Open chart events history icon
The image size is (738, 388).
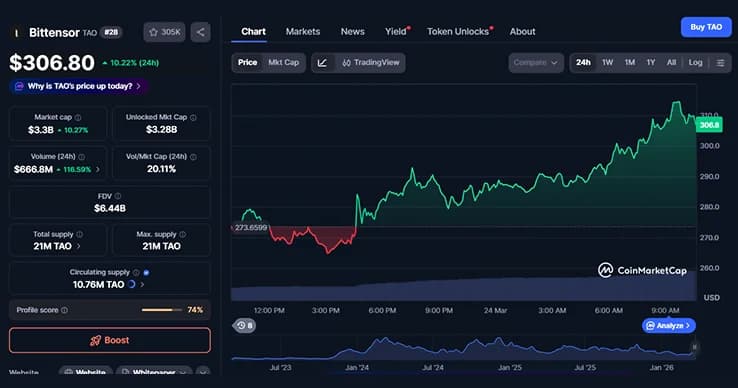244,325
